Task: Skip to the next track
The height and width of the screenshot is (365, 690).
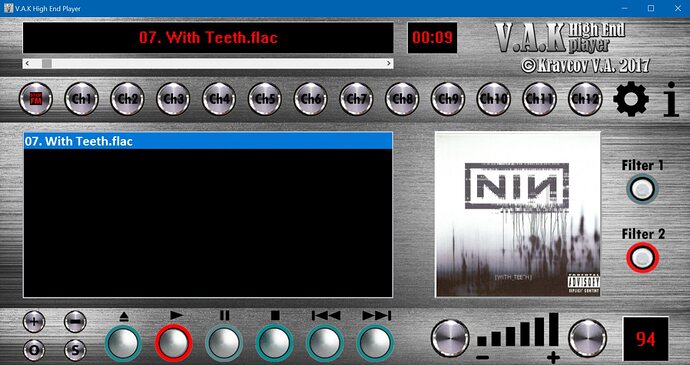Action: (375, 343)
